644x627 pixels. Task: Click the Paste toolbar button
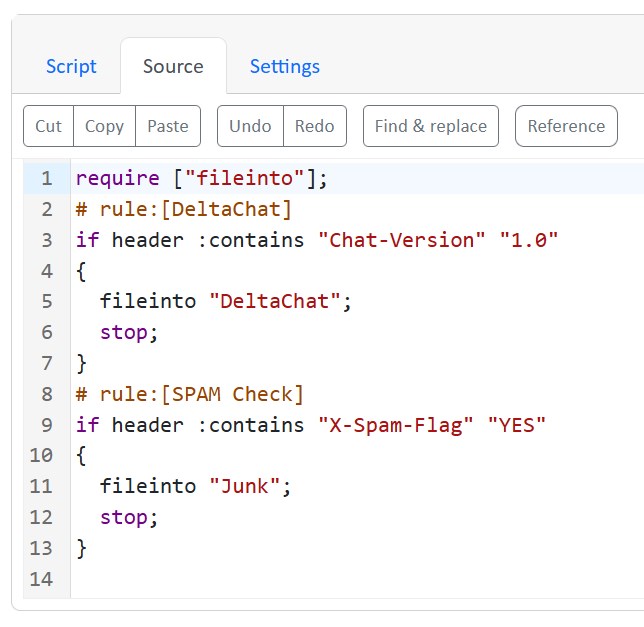[168, 126]
